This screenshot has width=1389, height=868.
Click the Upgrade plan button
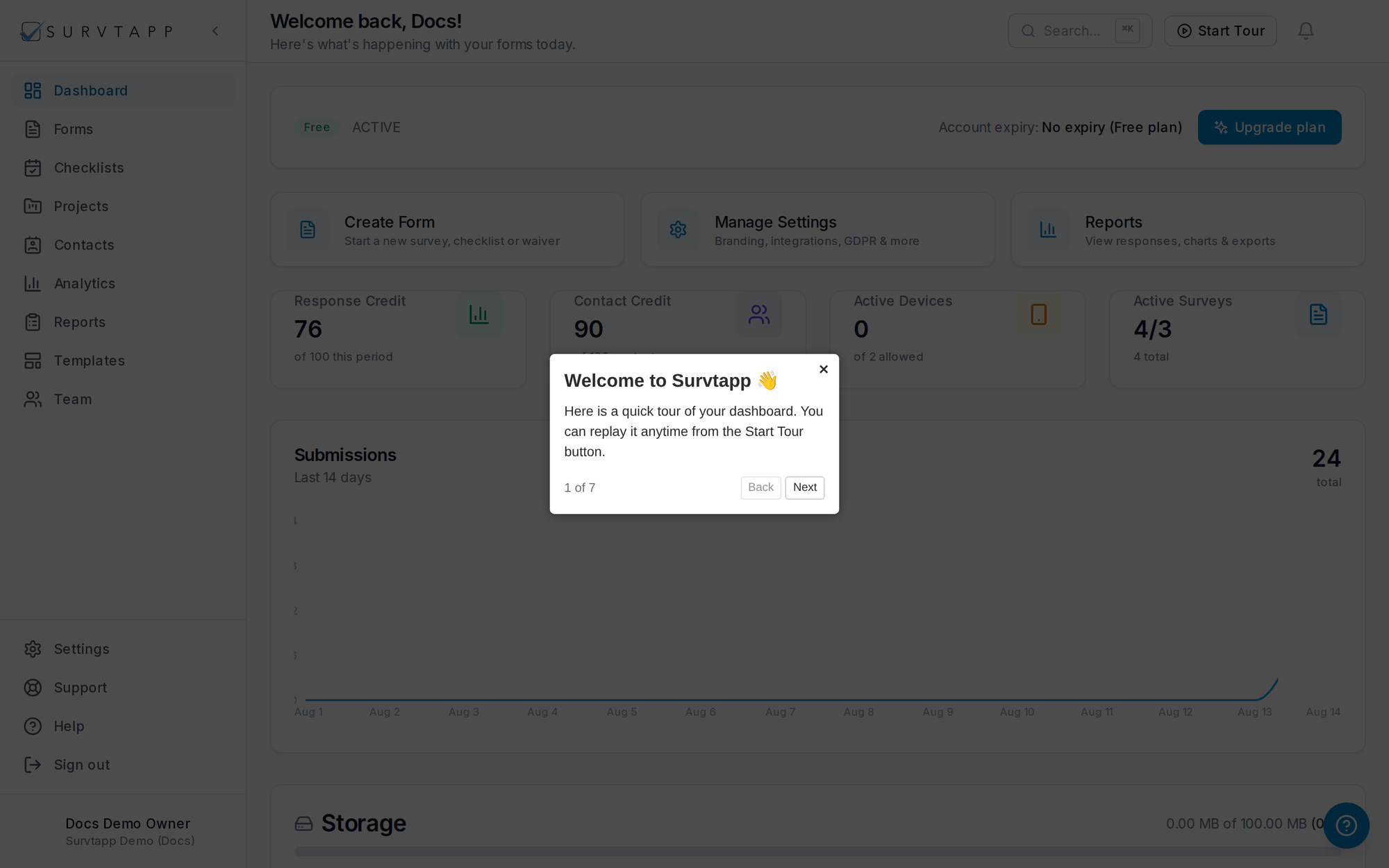coord(1270,127)
